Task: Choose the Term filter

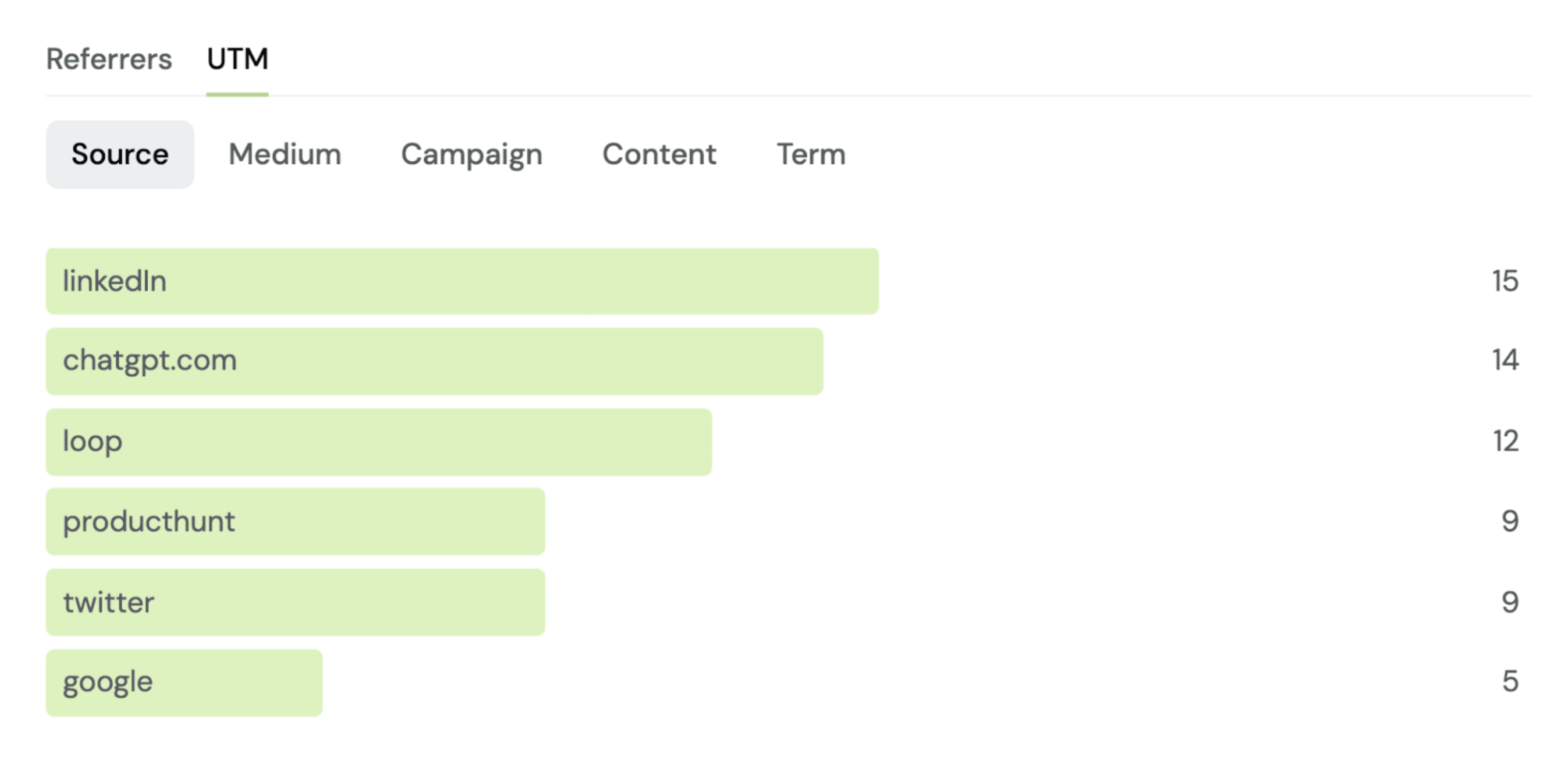Action: click(x=811, y=154)
